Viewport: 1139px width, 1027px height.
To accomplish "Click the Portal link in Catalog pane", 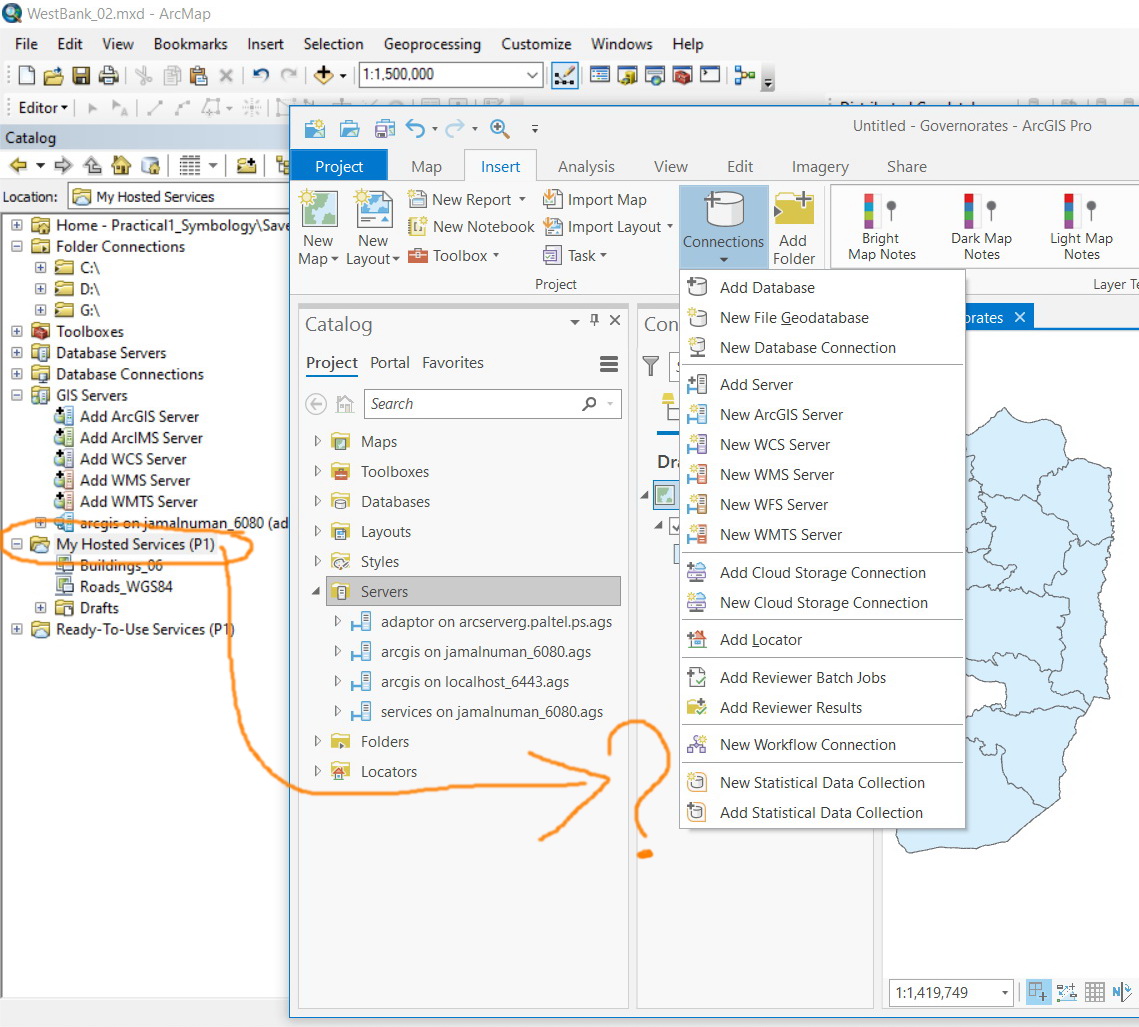I will (x=390, y=363).
